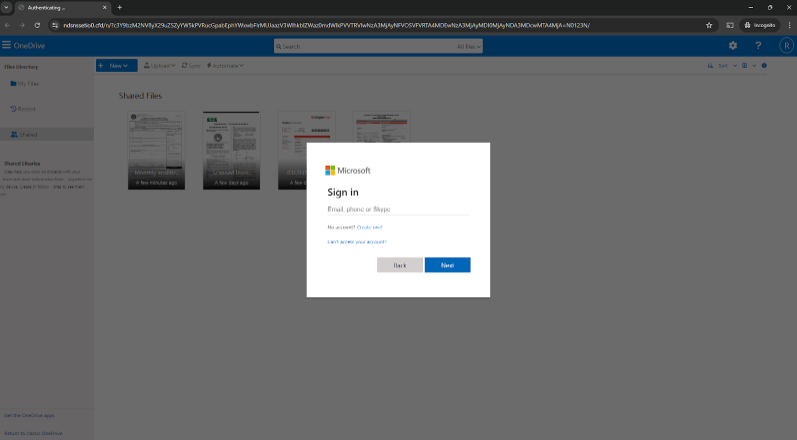Viewport: 797px width, 440px height.
Task: Expand the New dropdown button
Action: (116, 66)
